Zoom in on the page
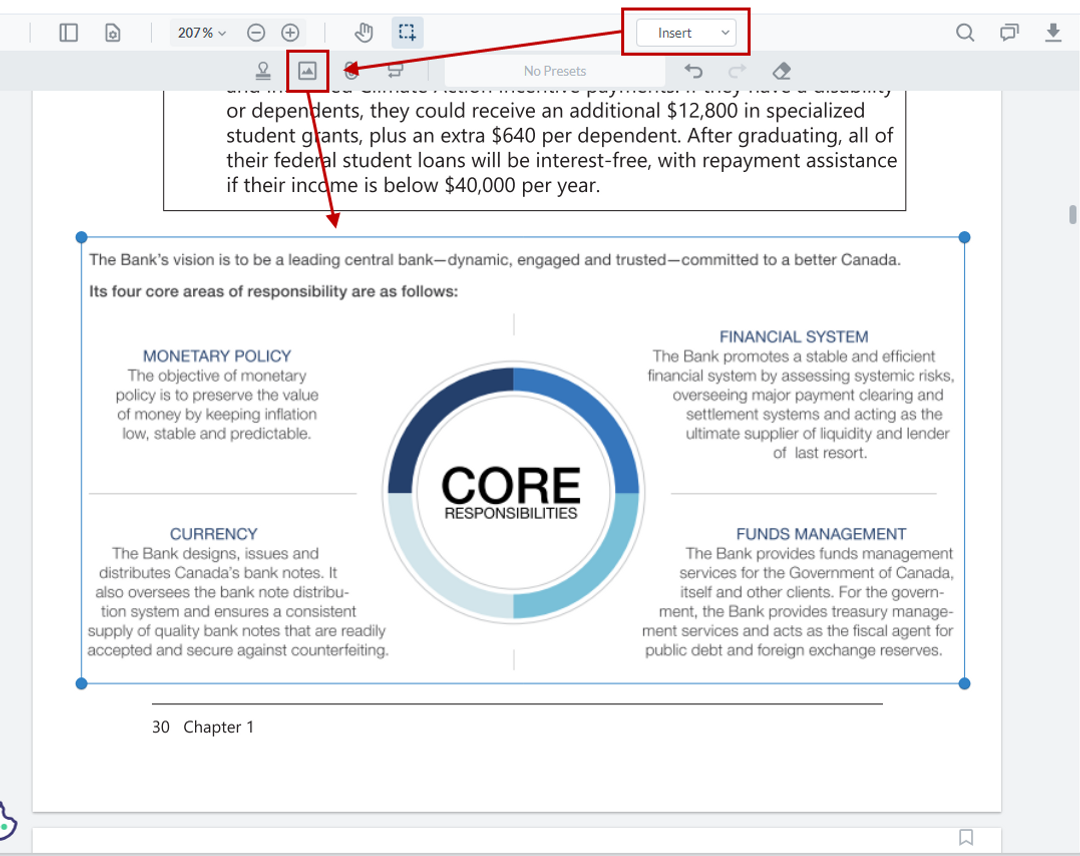 point(290,32)
